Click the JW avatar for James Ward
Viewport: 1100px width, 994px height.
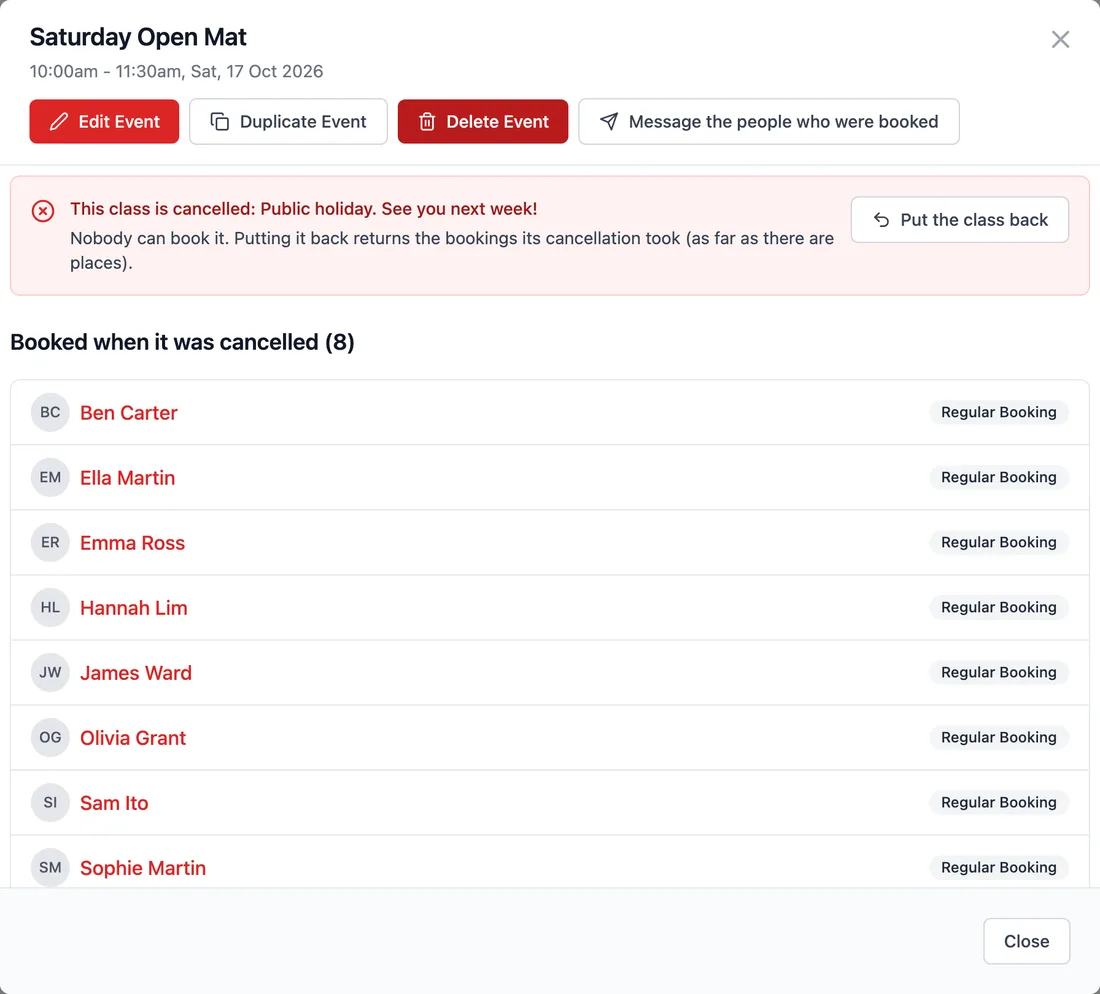point(50,672)
